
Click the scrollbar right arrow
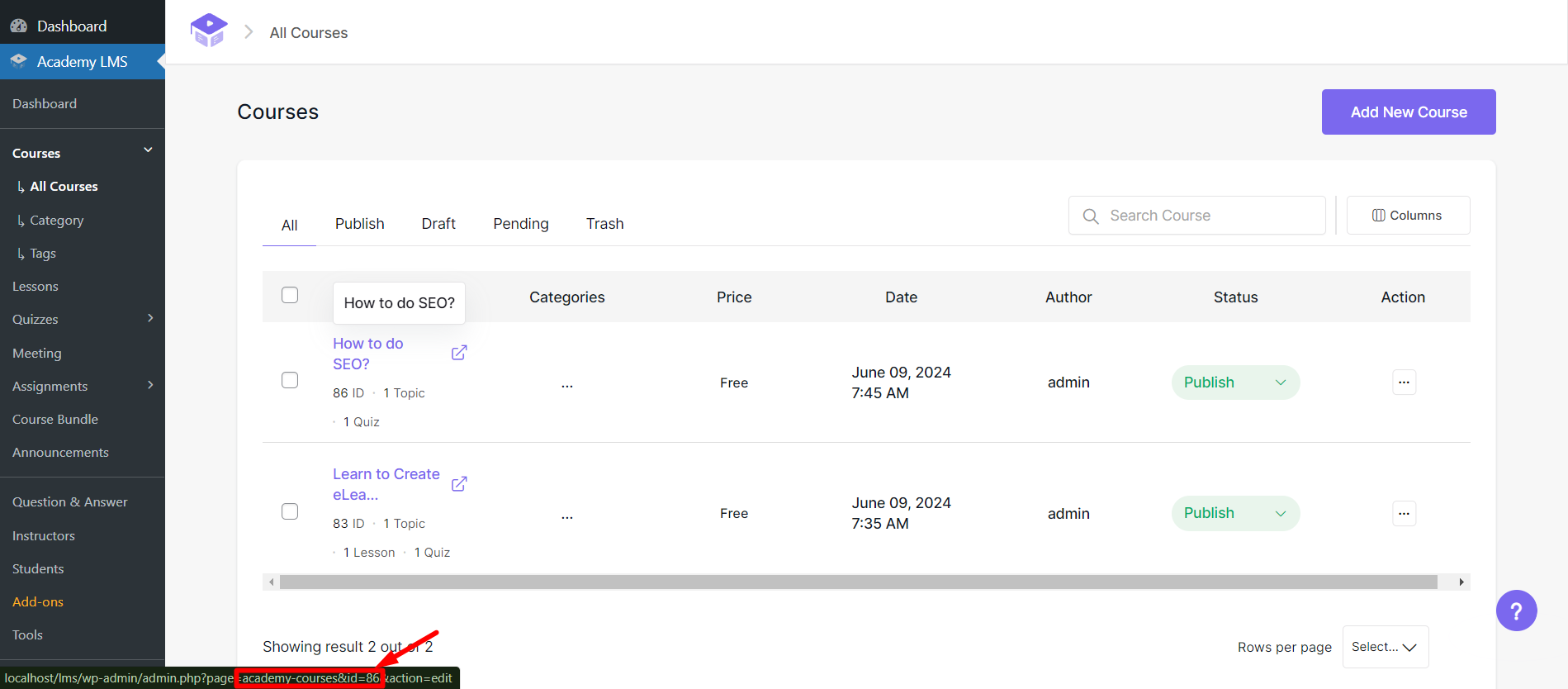tap(1461, 582)
